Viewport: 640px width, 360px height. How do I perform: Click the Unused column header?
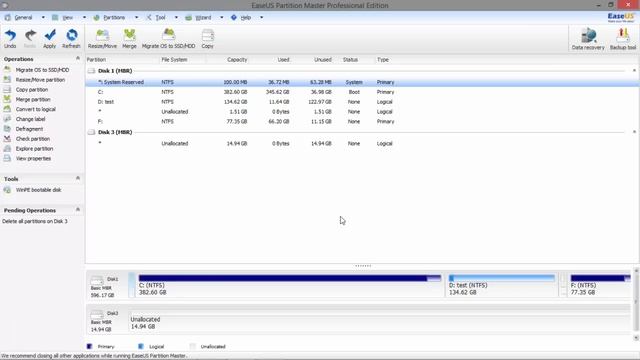[323, 60]
